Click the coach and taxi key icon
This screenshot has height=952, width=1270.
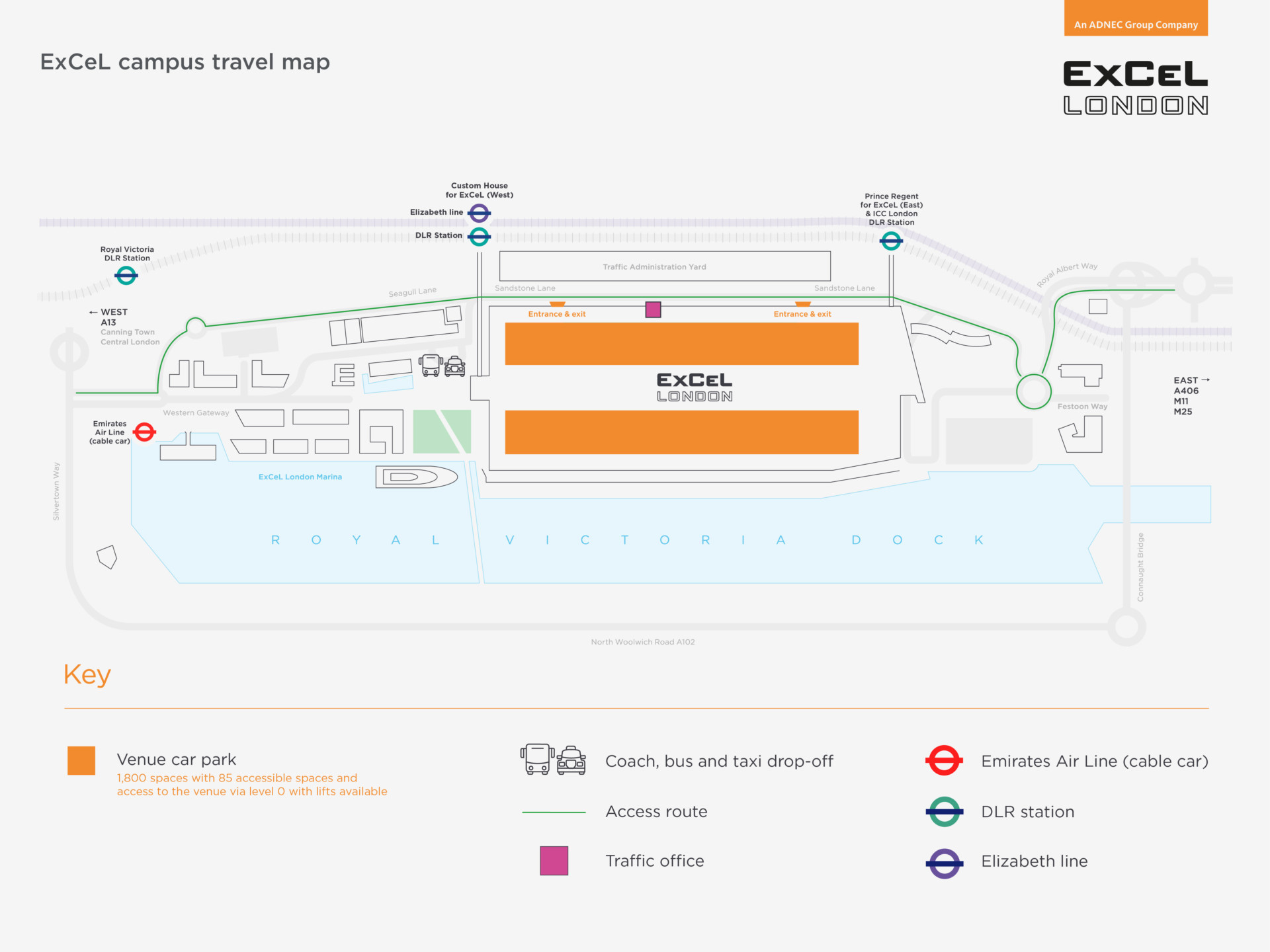[553, 760]
